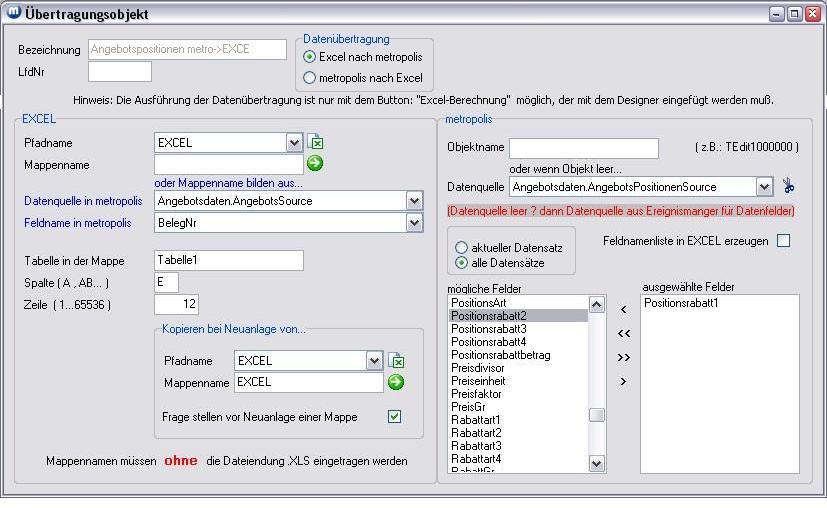The height and width of the screenshot is (508, 827).
Task: Open the 'Datenquelle in metropolis' dropdown
Action: click(414, 201)
